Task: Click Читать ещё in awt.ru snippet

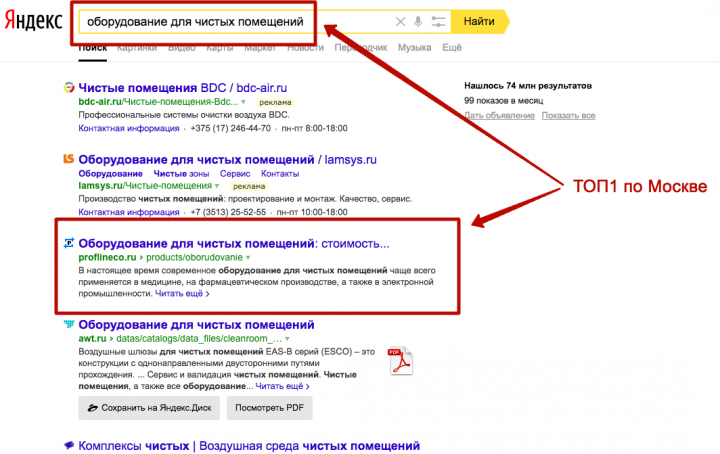Action: coord(282,386)
